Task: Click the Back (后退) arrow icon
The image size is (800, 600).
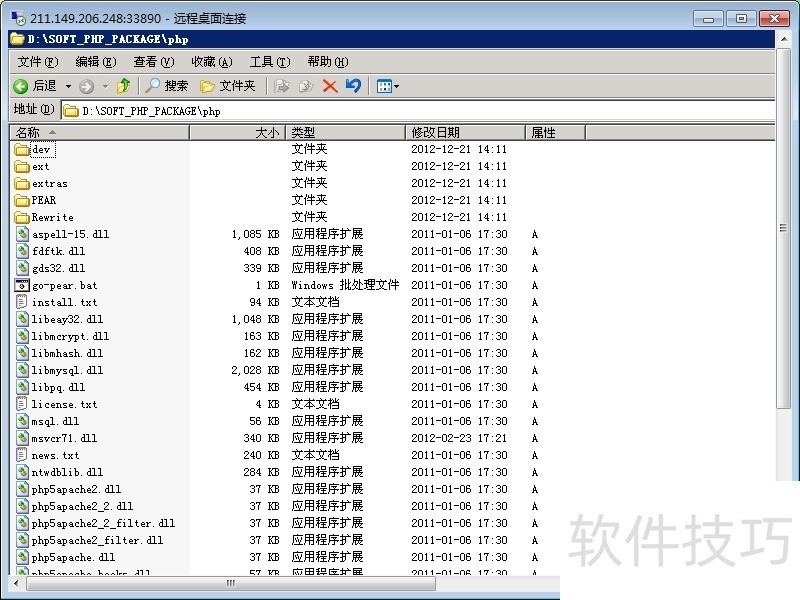Action: 20,87
